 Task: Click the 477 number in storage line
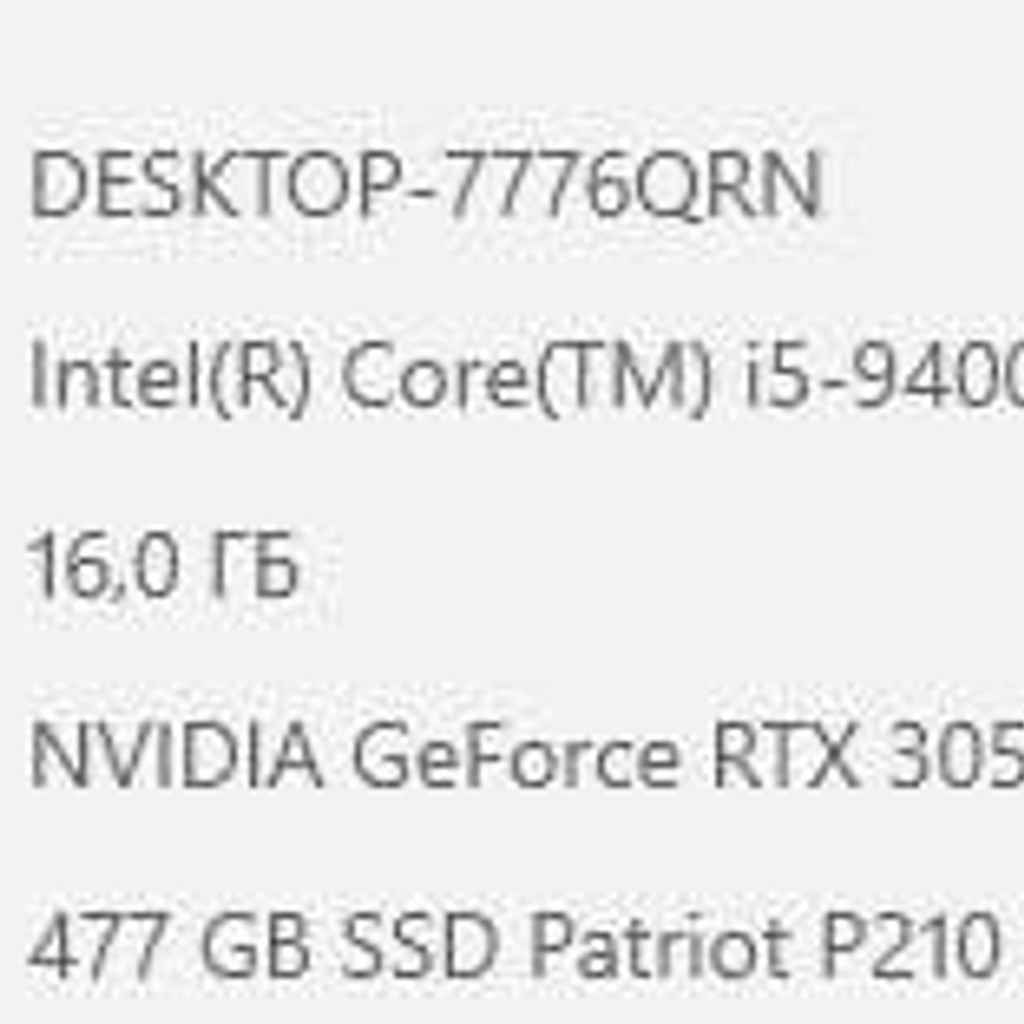tap(98, 946)
